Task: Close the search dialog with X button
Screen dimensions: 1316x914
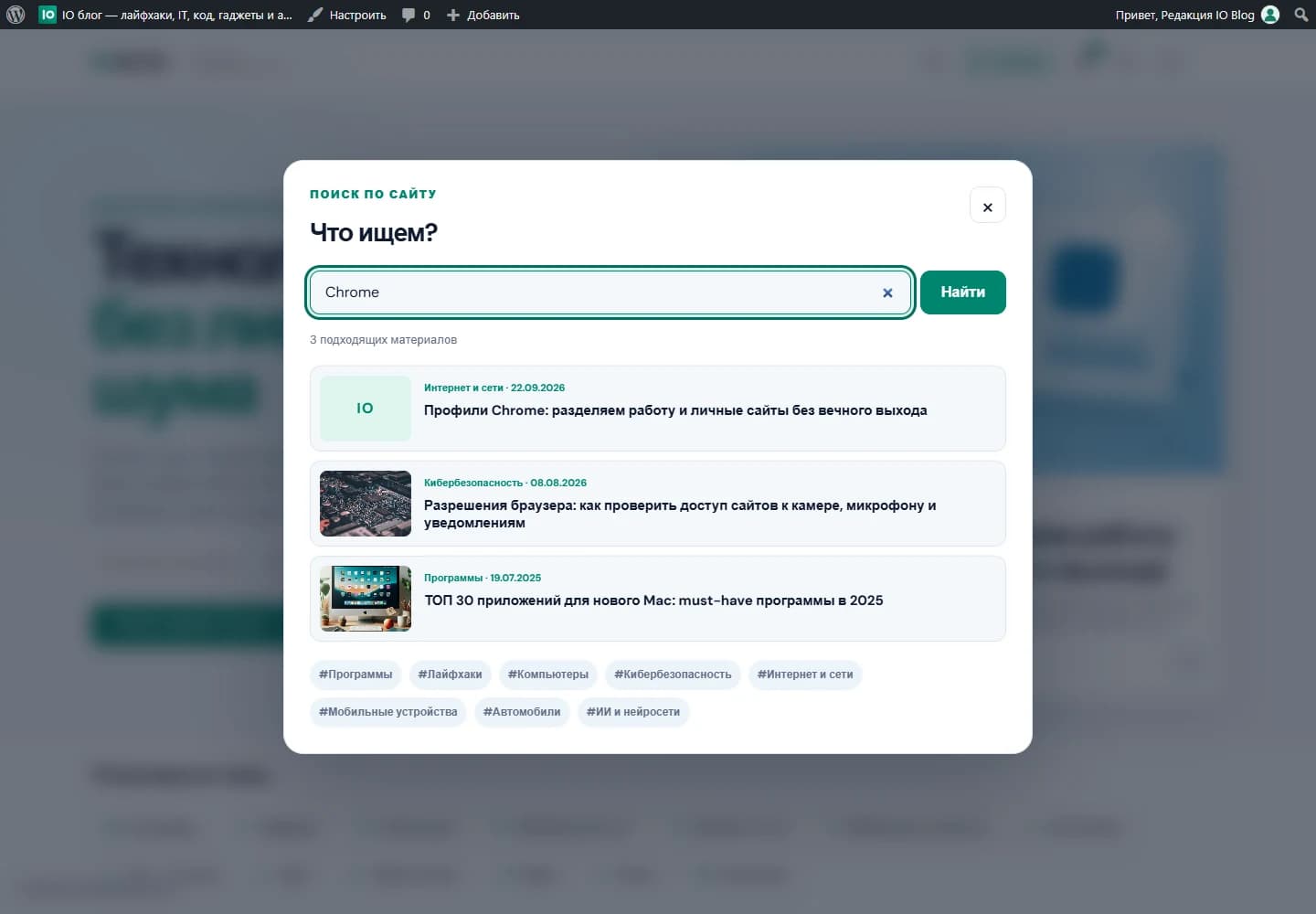Action: coord(988,206)
